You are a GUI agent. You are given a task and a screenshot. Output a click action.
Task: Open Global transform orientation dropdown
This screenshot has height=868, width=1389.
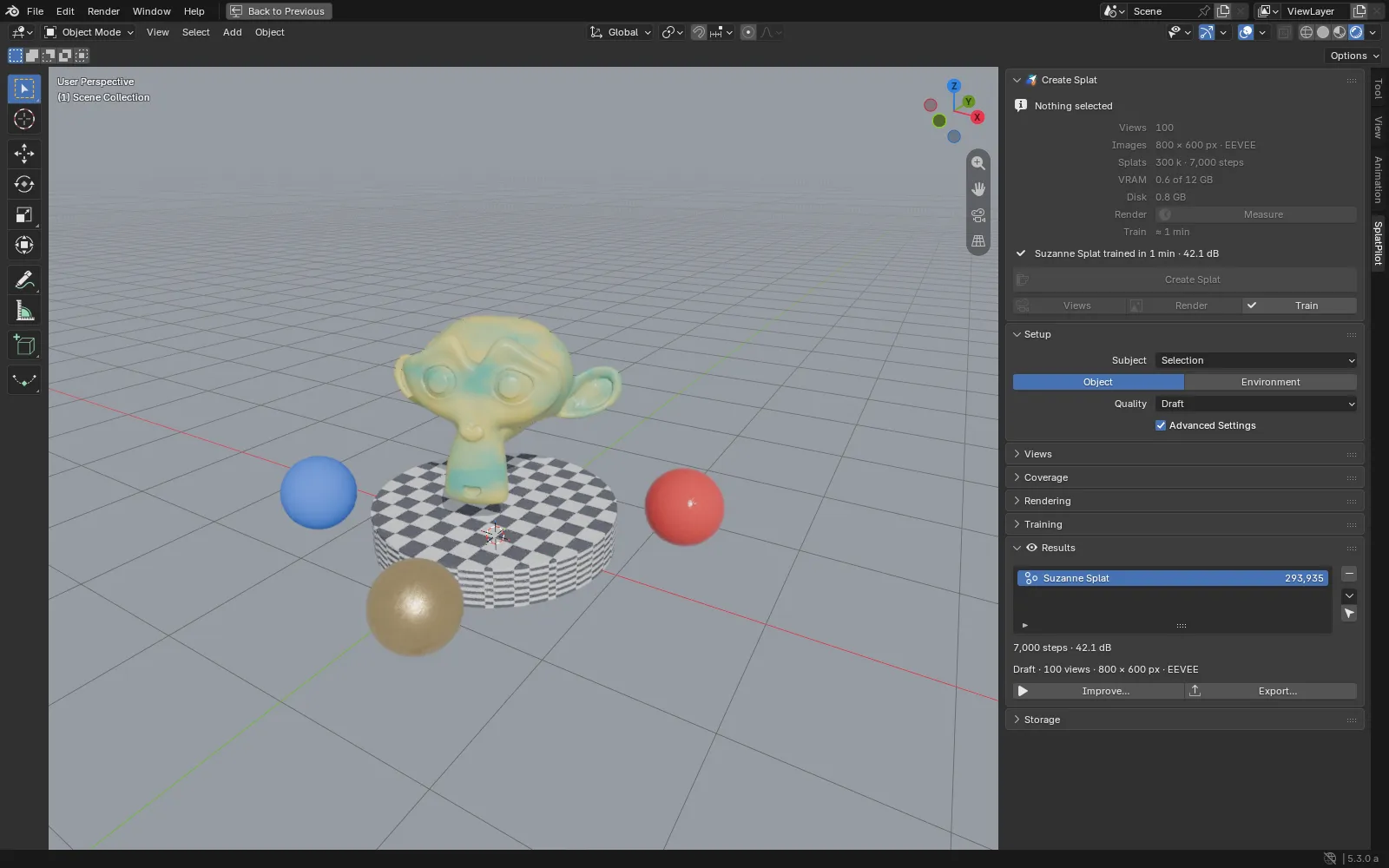pos(621,32)
